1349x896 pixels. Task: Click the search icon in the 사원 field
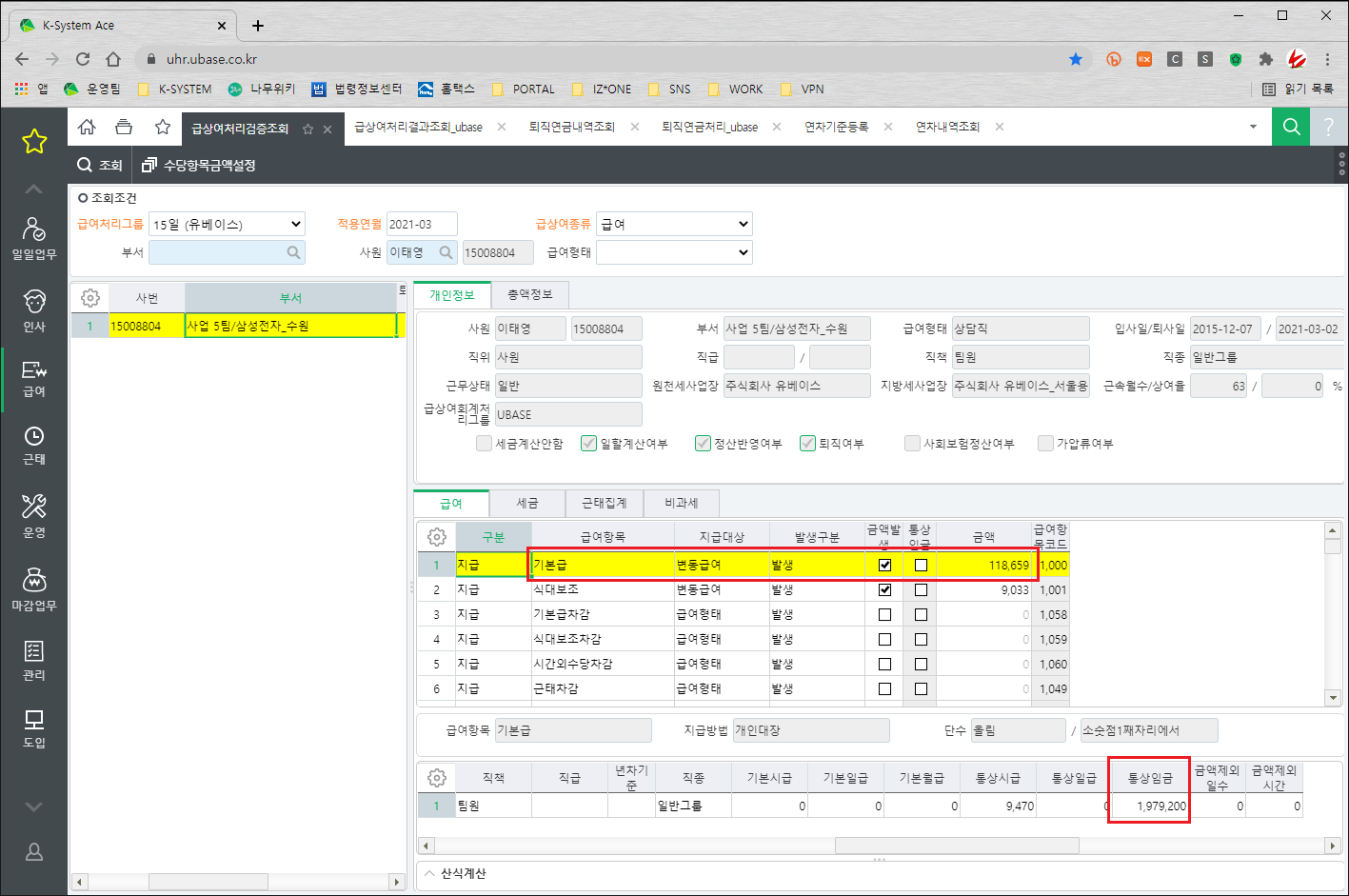[x=446, y=252]
